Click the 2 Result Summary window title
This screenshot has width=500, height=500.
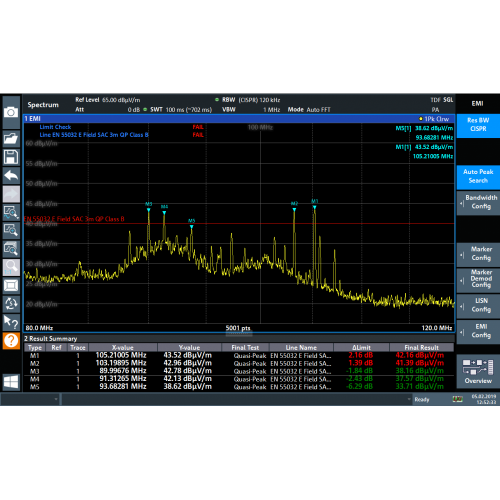(x=51, y=339)
